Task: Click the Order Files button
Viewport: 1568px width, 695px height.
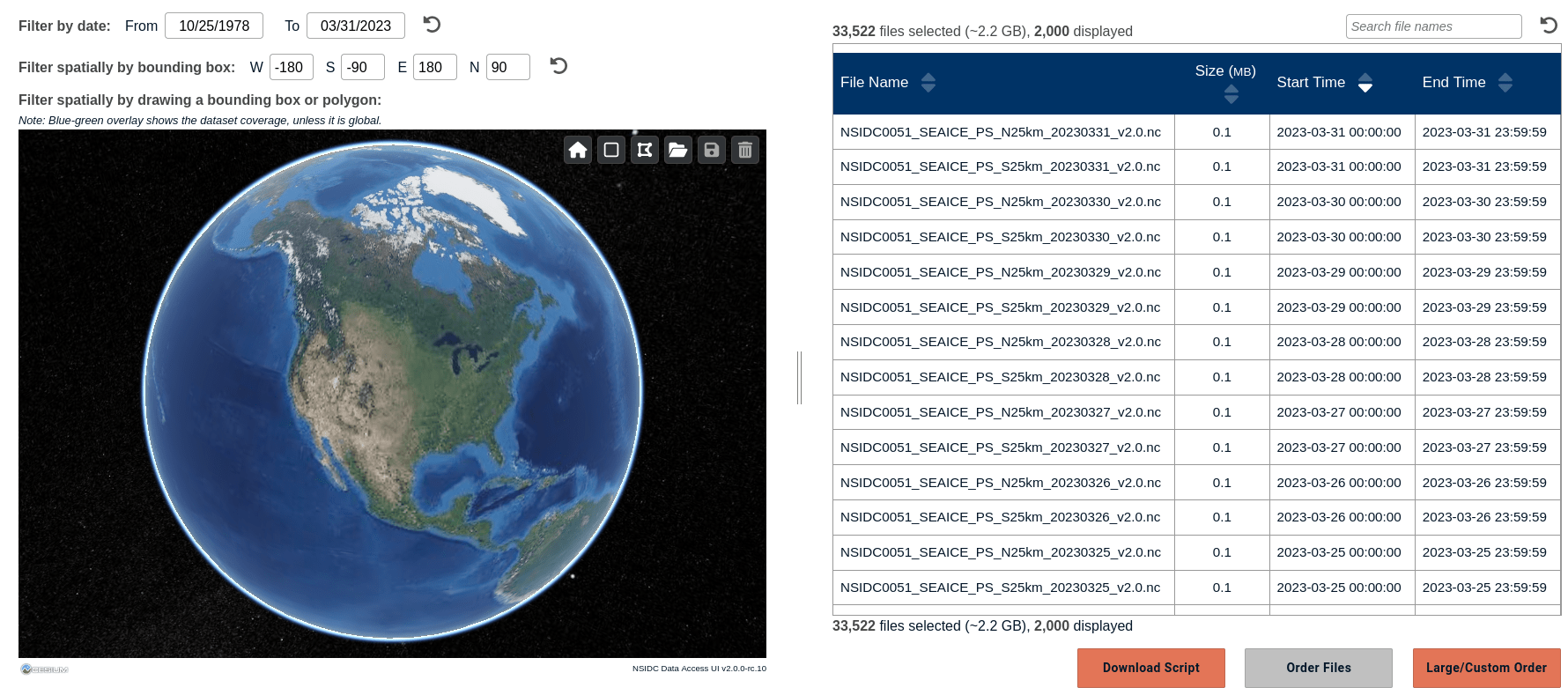Action: coord(1319,668)
